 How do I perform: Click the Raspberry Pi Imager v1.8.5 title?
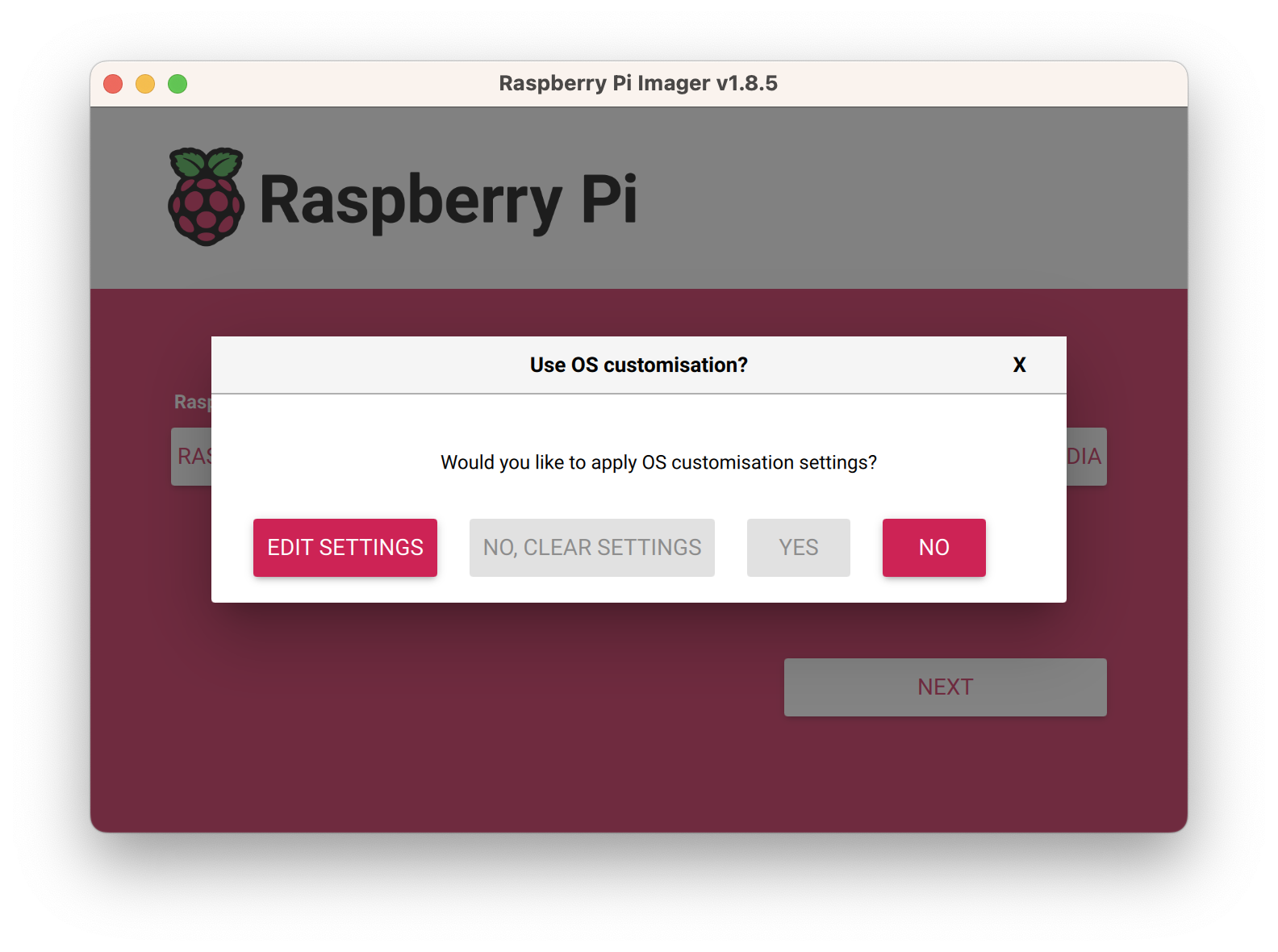coord(638,83)
